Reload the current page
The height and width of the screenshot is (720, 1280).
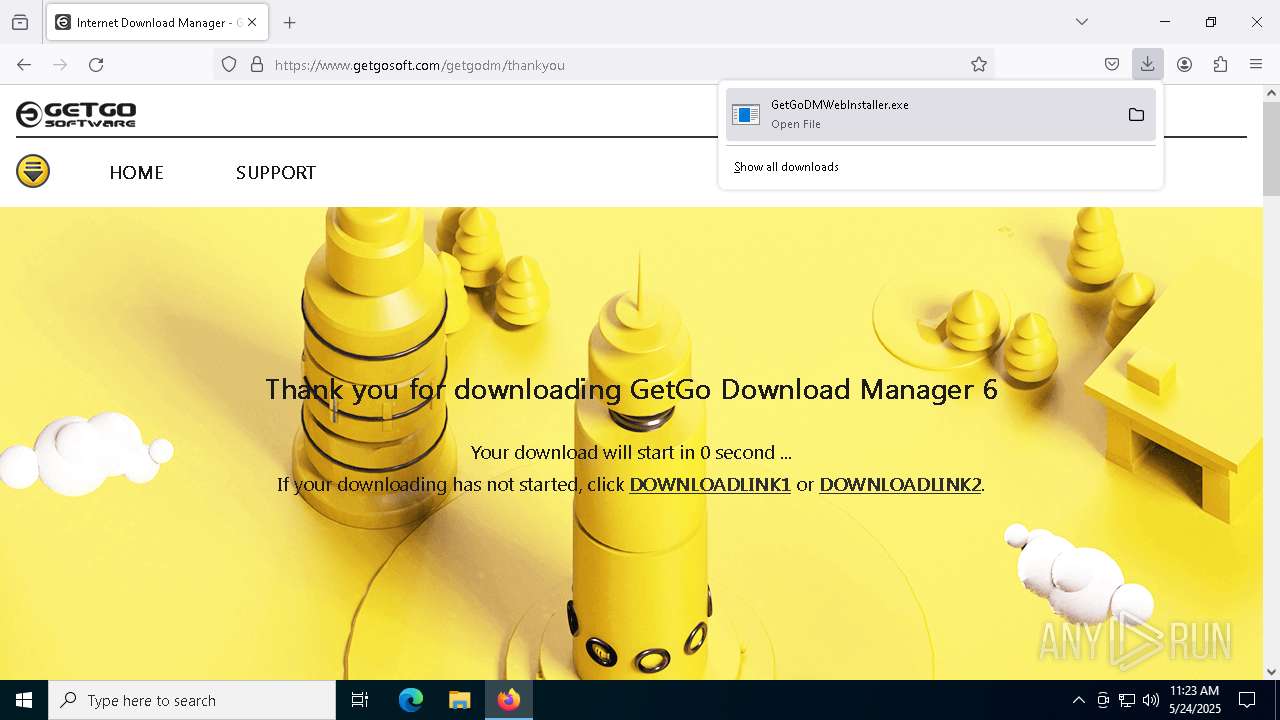tap(96, 65)
